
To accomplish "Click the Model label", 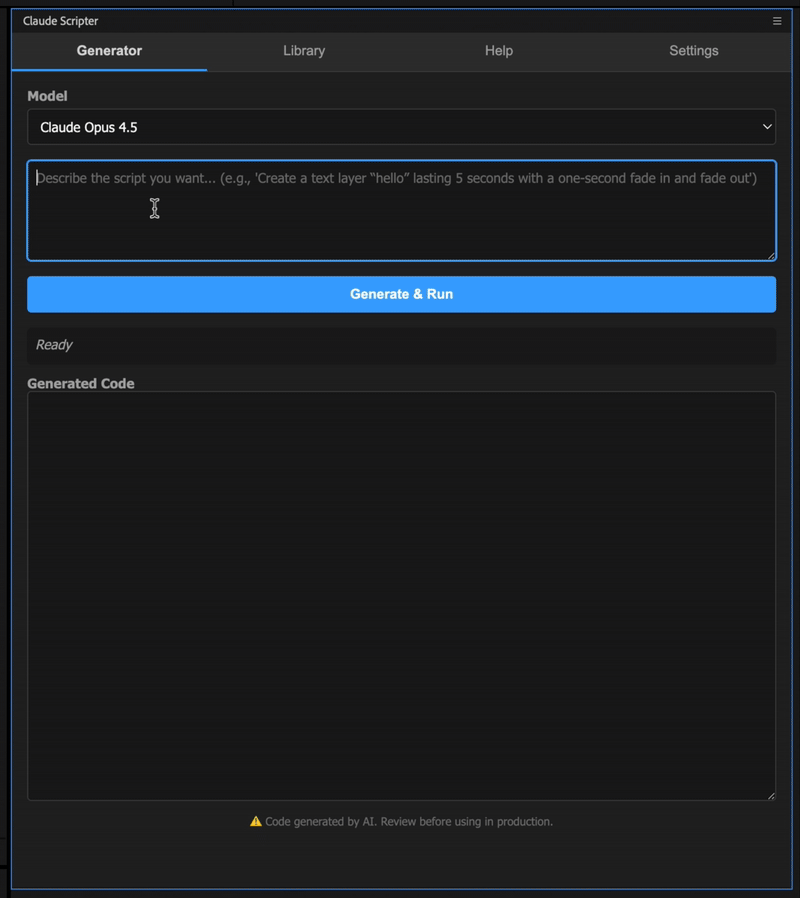I will click(x=48, y=96).
